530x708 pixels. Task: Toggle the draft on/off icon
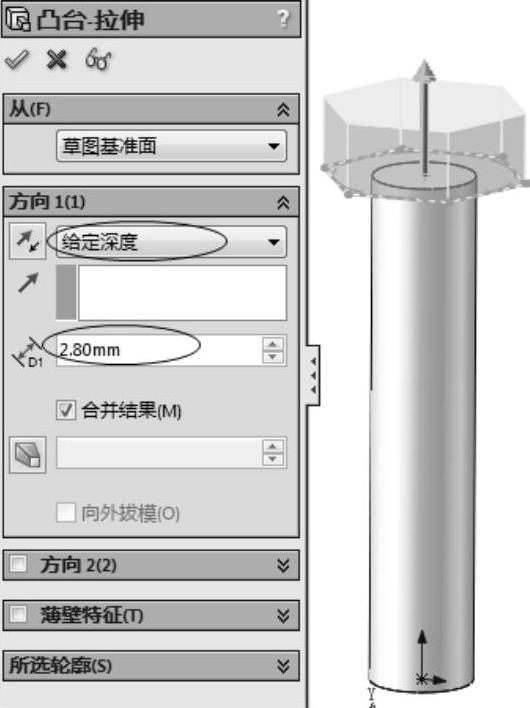(x=28, y=455)
